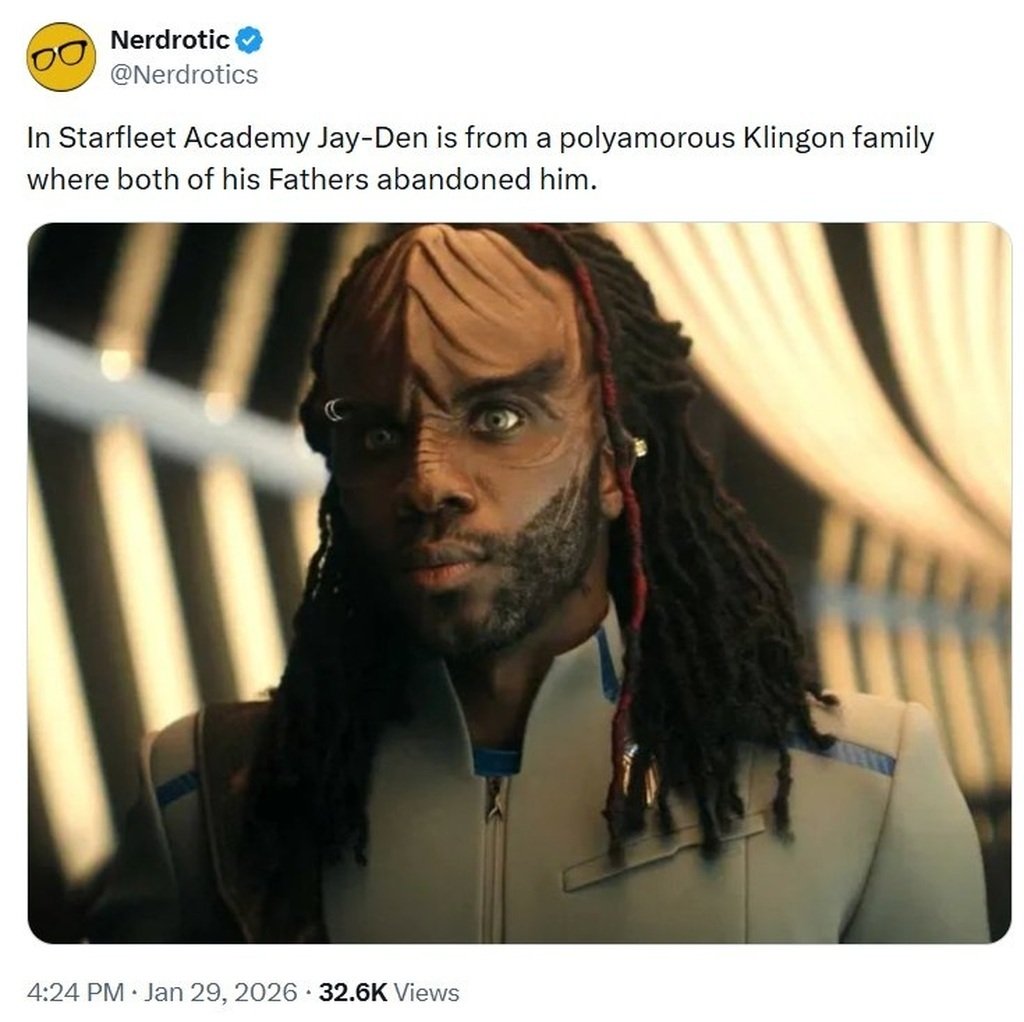Screen dimensions: 1024x1022
Task: Click the 32.6K view count number
Action: pyautogui.click(x=353, y=993)
